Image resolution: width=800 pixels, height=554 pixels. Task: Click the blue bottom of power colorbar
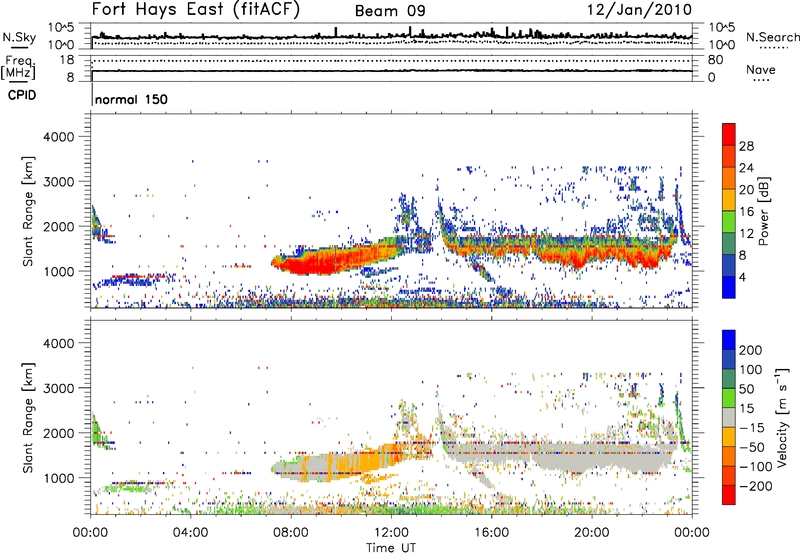(729, 287)
